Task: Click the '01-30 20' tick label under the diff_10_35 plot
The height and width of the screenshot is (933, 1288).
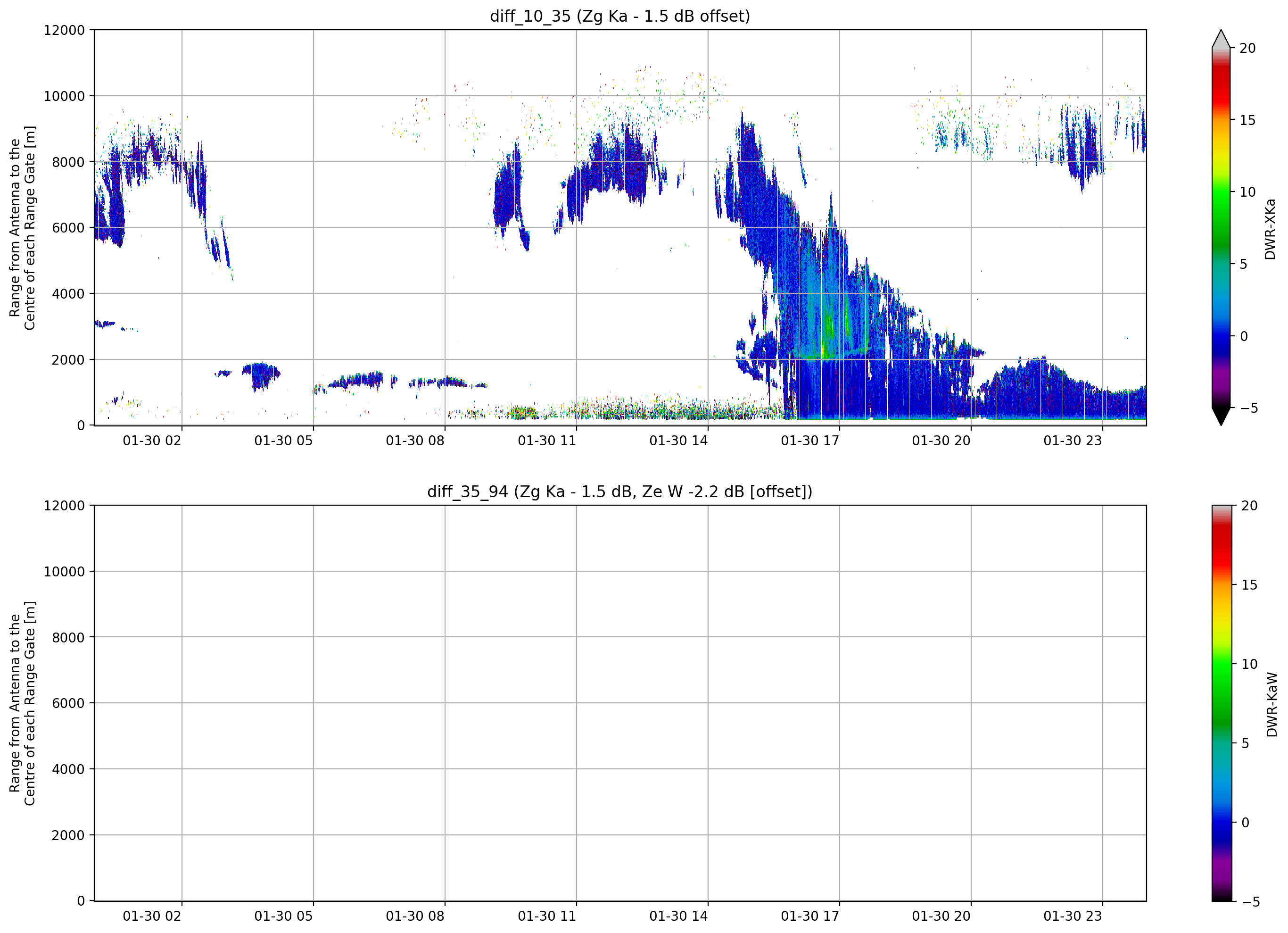Action: (941, 441)
